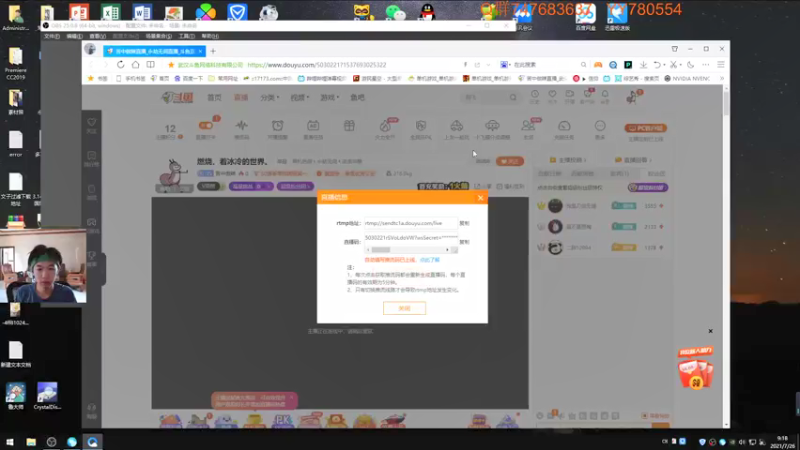Click the browser address bar URL
800x450 pixels.
click(316, 65)
